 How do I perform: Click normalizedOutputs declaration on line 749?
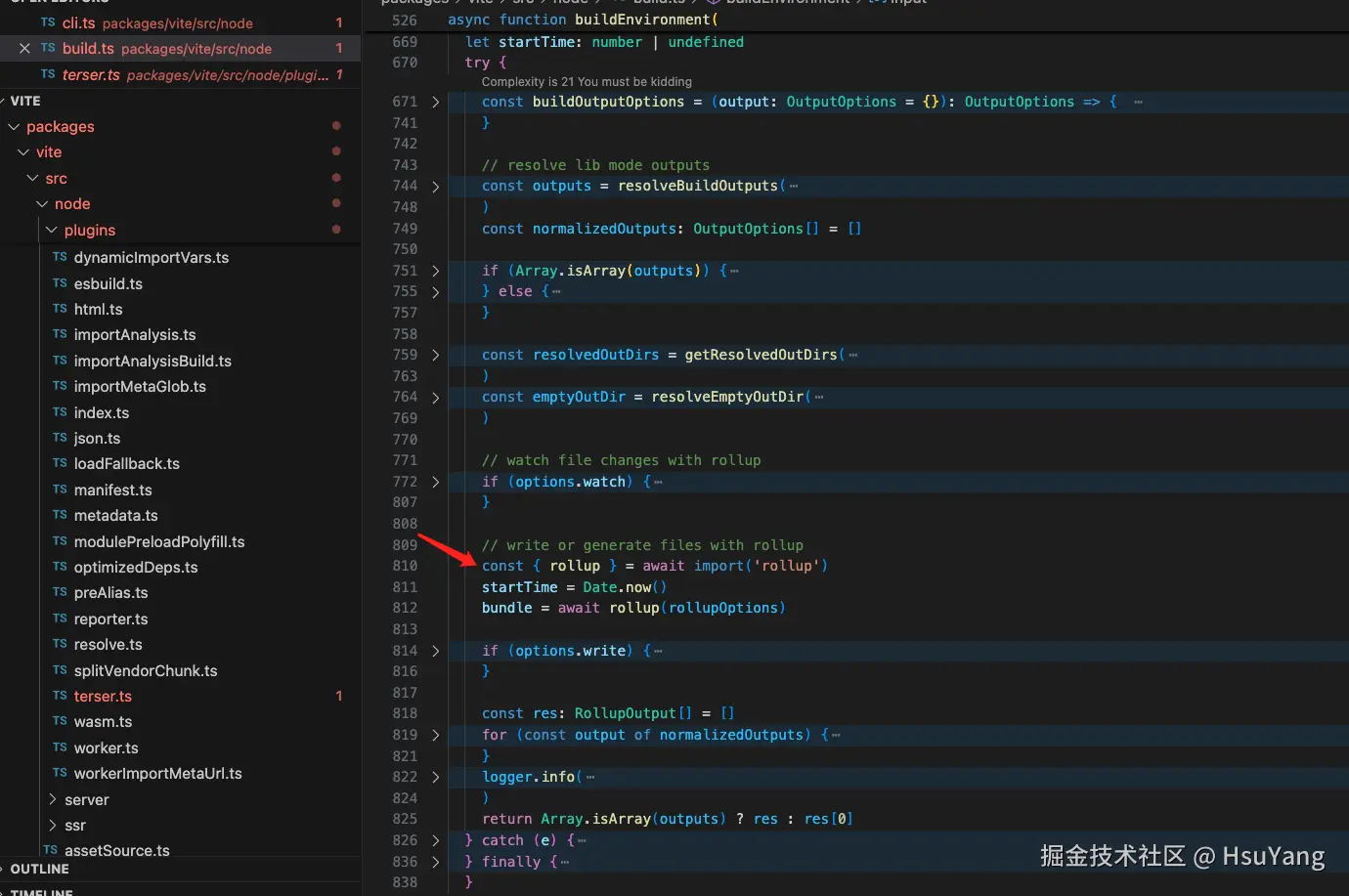pyautogui.click(x=604, y=229)
